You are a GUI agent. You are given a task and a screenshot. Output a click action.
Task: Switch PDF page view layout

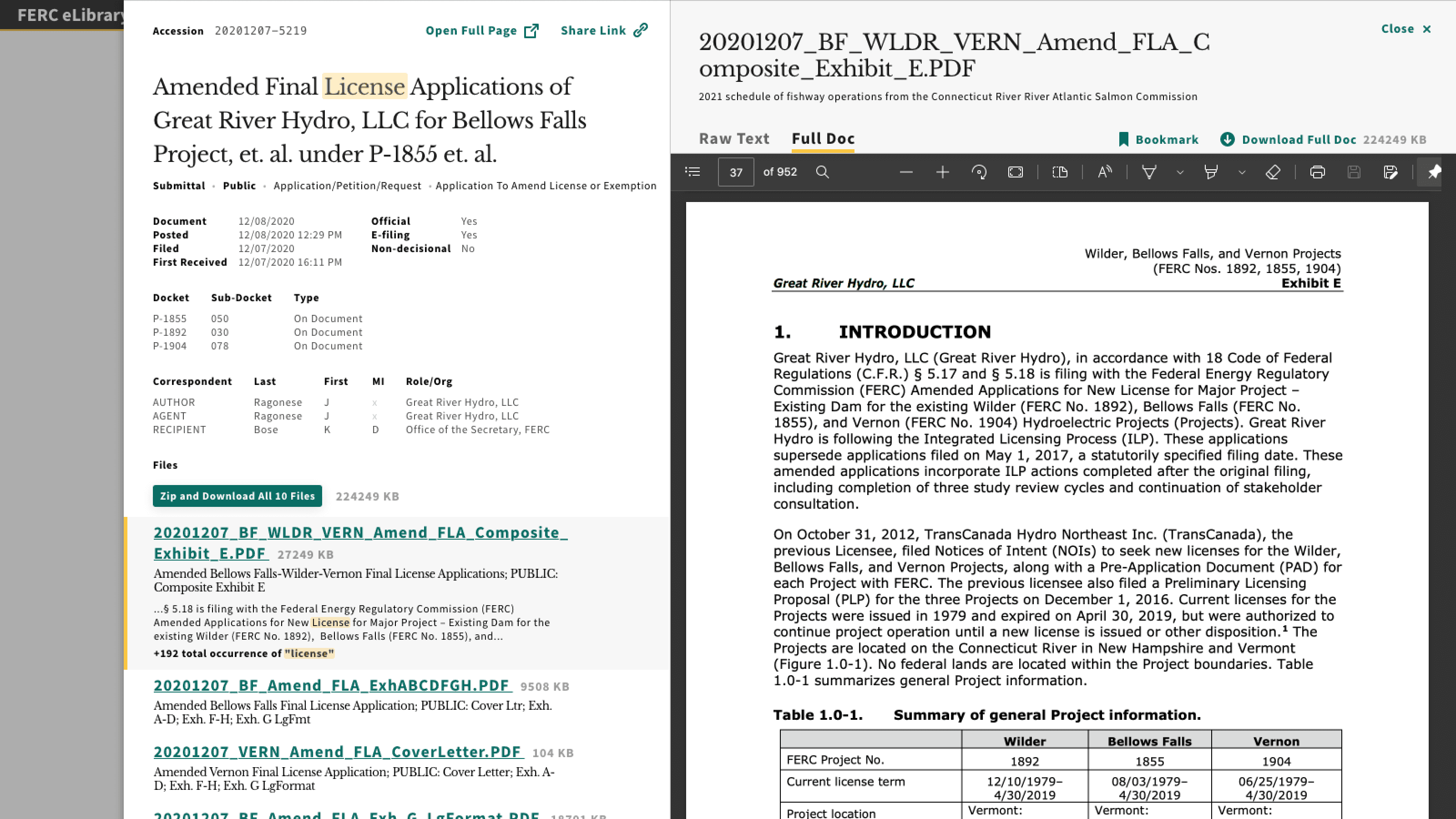coord(1060,172)
